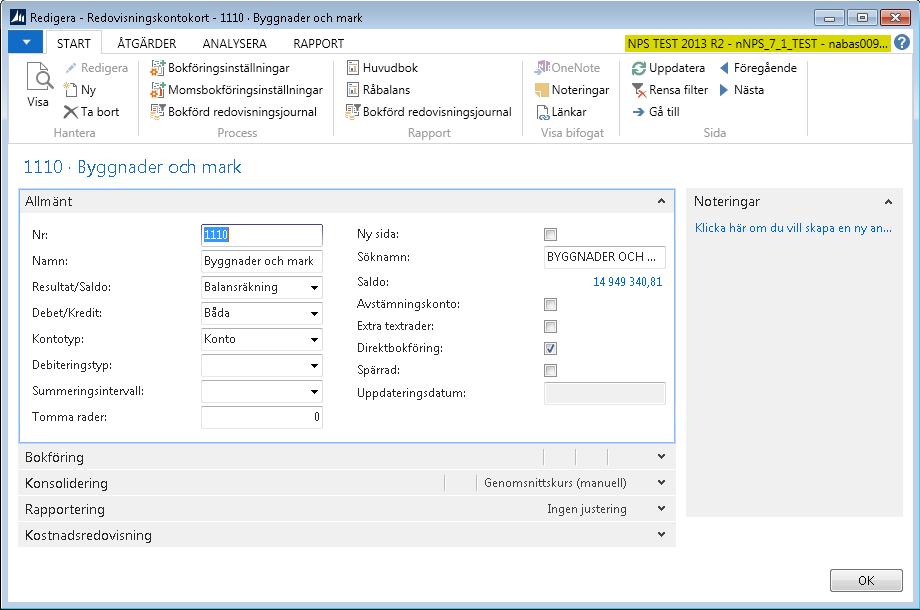Click the application icon in title bar

18,17
